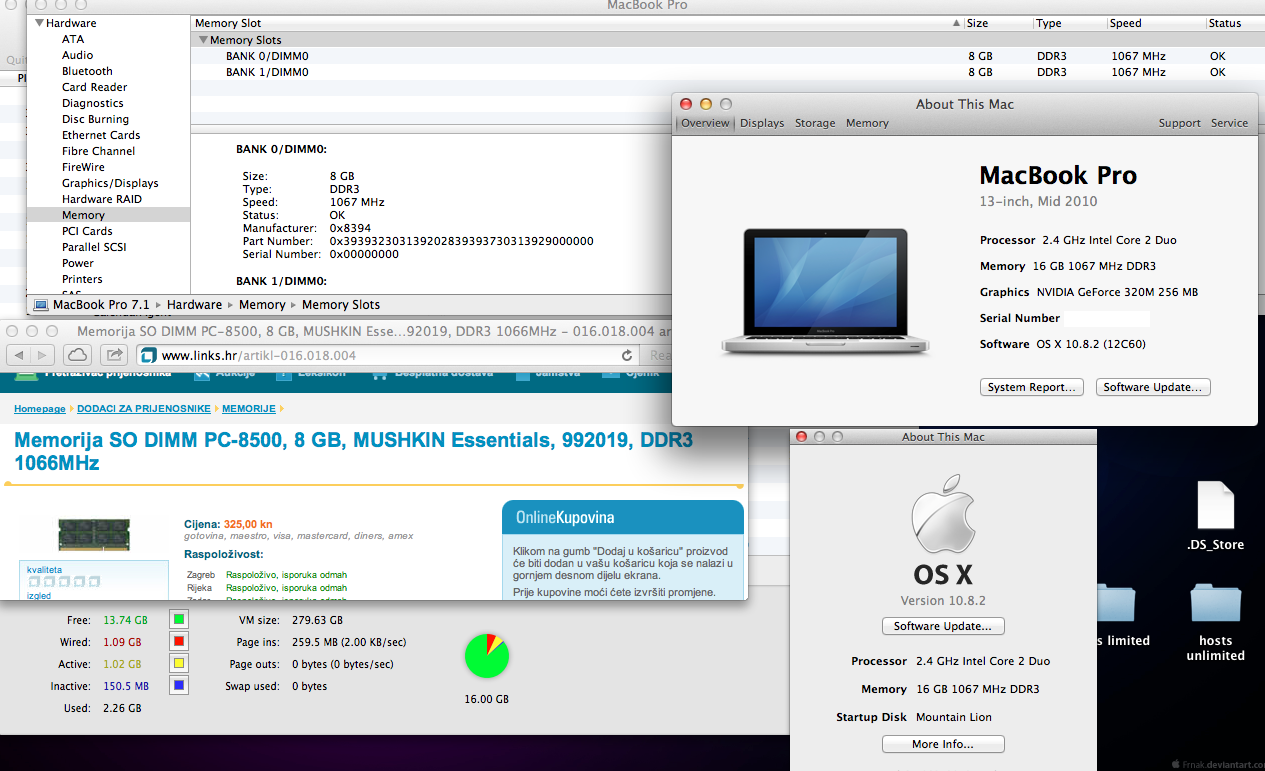This screenshot has width=1265, height=771.
Task: Click Hardware in System Report path bar
Action: point(194,305)
